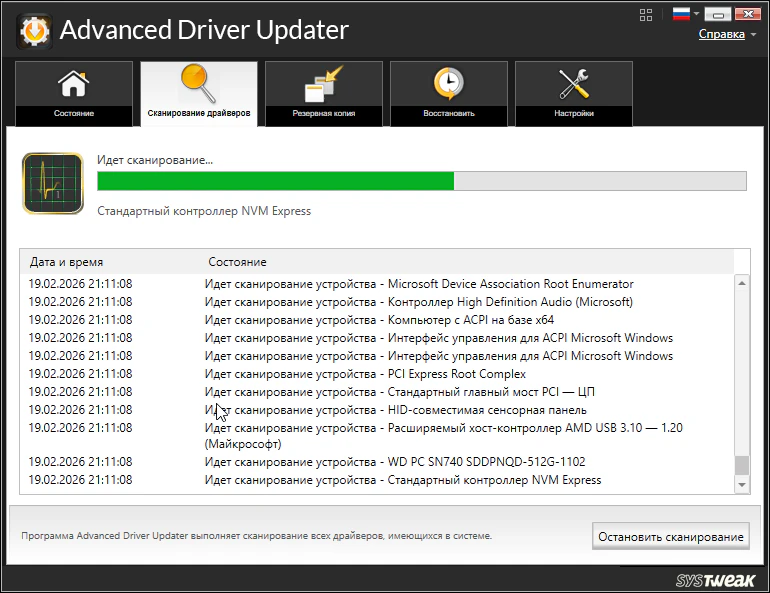Click the Дата и время column header

(66, 262)
